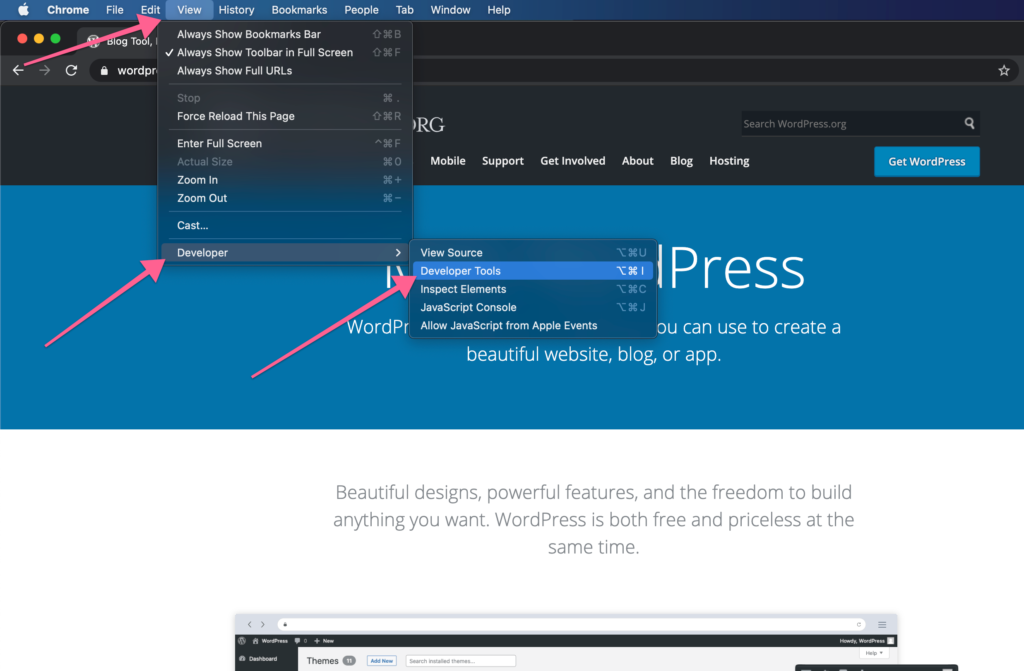The height and width of the screenshot is (671, 1024).
Task: Click the padlock site info icon
Action: click(x=104, y=71)
